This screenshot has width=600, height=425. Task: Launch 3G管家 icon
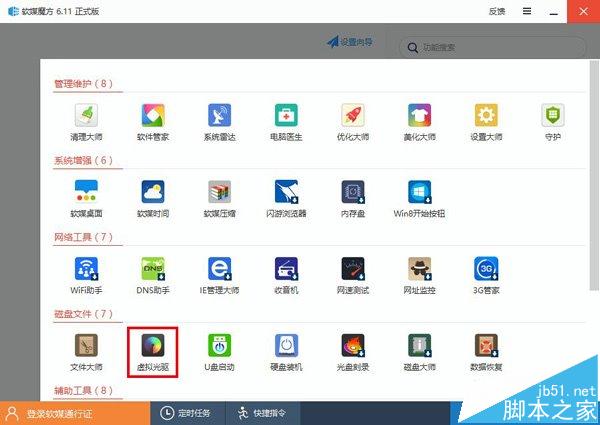click(486, 276)
